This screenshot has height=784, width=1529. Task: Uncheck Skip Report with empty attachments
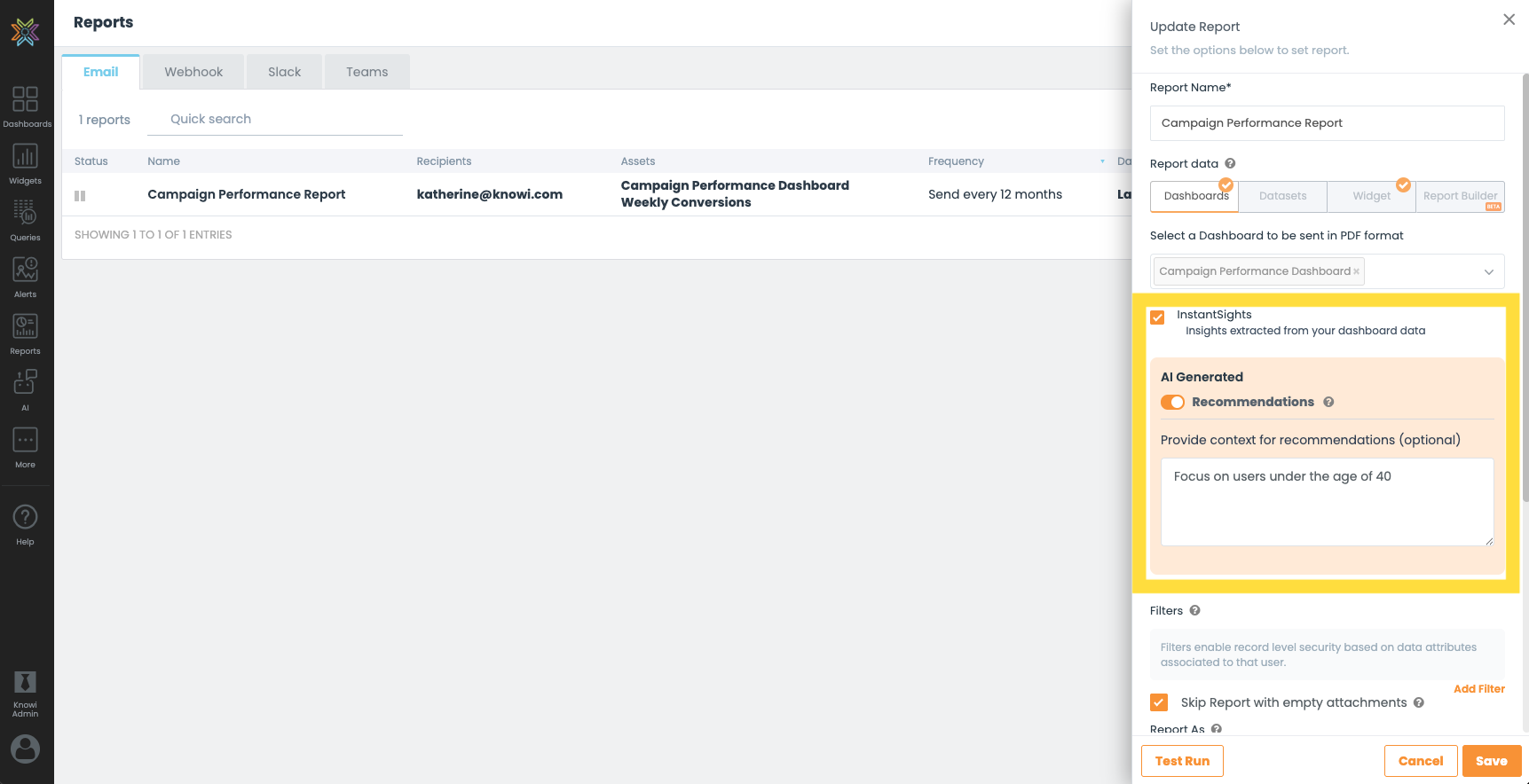(1159, 702)
